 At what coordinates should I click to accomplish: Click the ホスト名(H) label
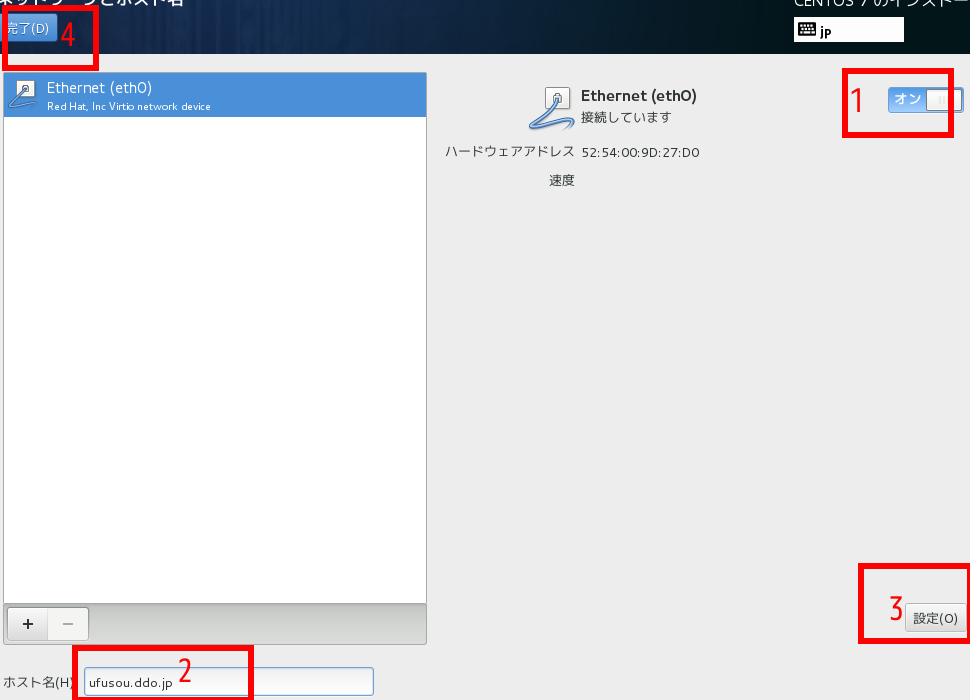38,682
